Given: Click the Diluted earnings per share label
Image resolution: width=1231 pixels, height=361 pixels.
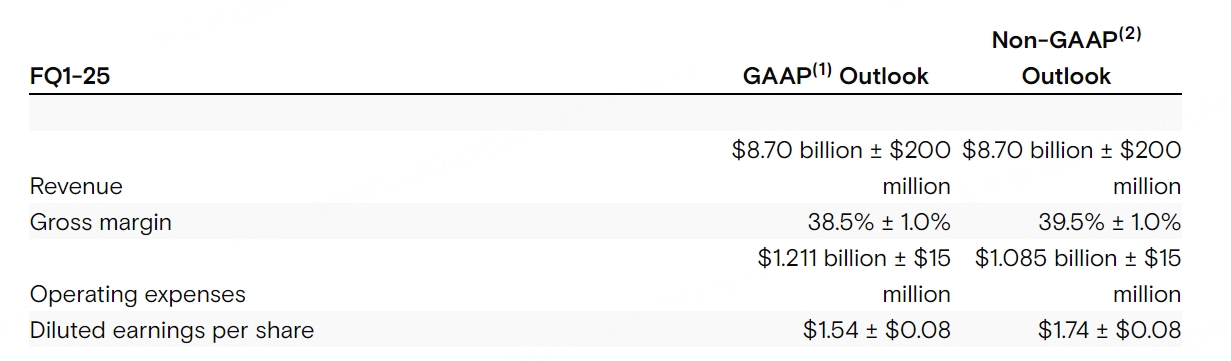Looking at the screenshot, I should pos(172,330).
